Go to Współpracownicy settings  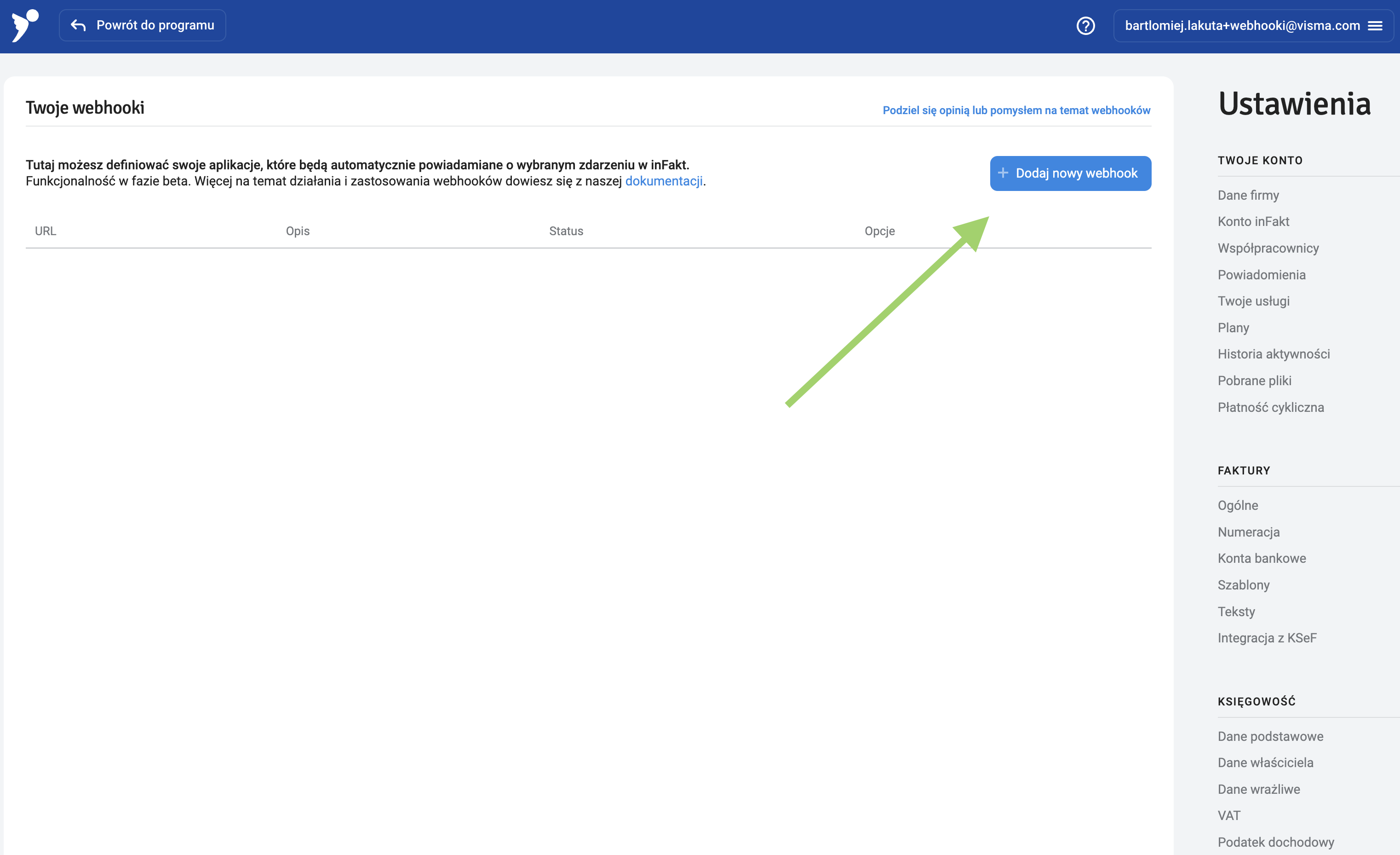(1268, 248)
